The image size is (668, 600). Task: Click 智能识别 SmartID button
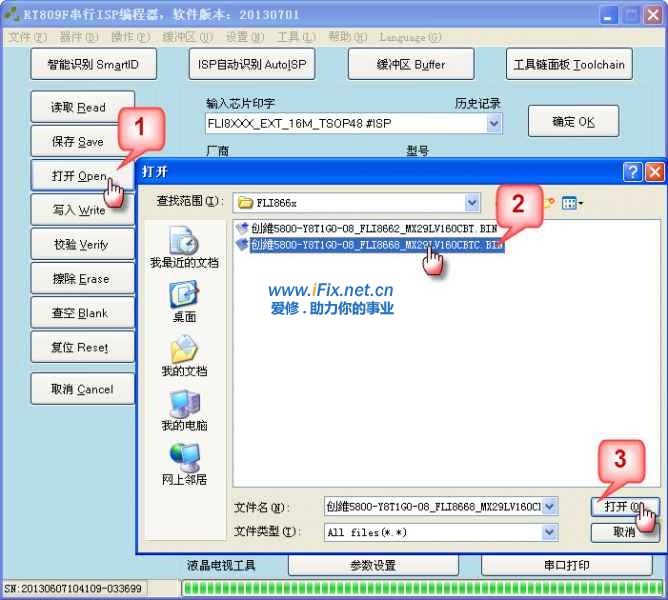tap(93, 64)
